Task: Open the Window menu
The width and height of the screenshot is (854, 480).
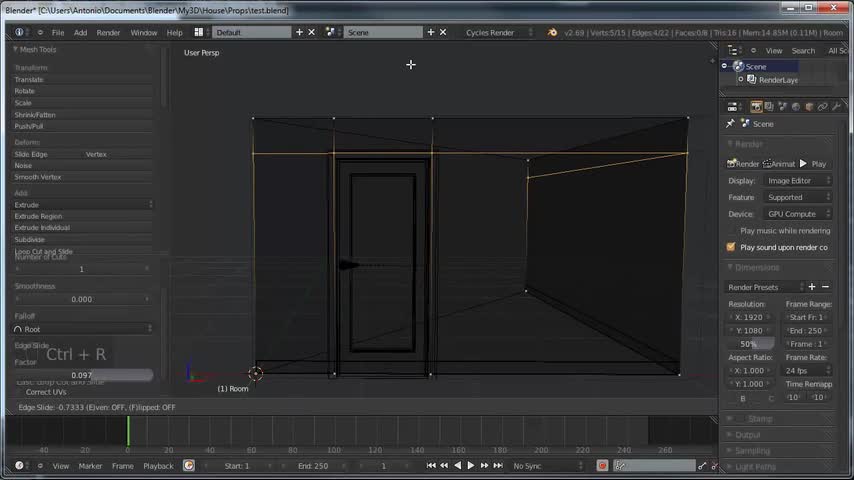Action: 143,33
